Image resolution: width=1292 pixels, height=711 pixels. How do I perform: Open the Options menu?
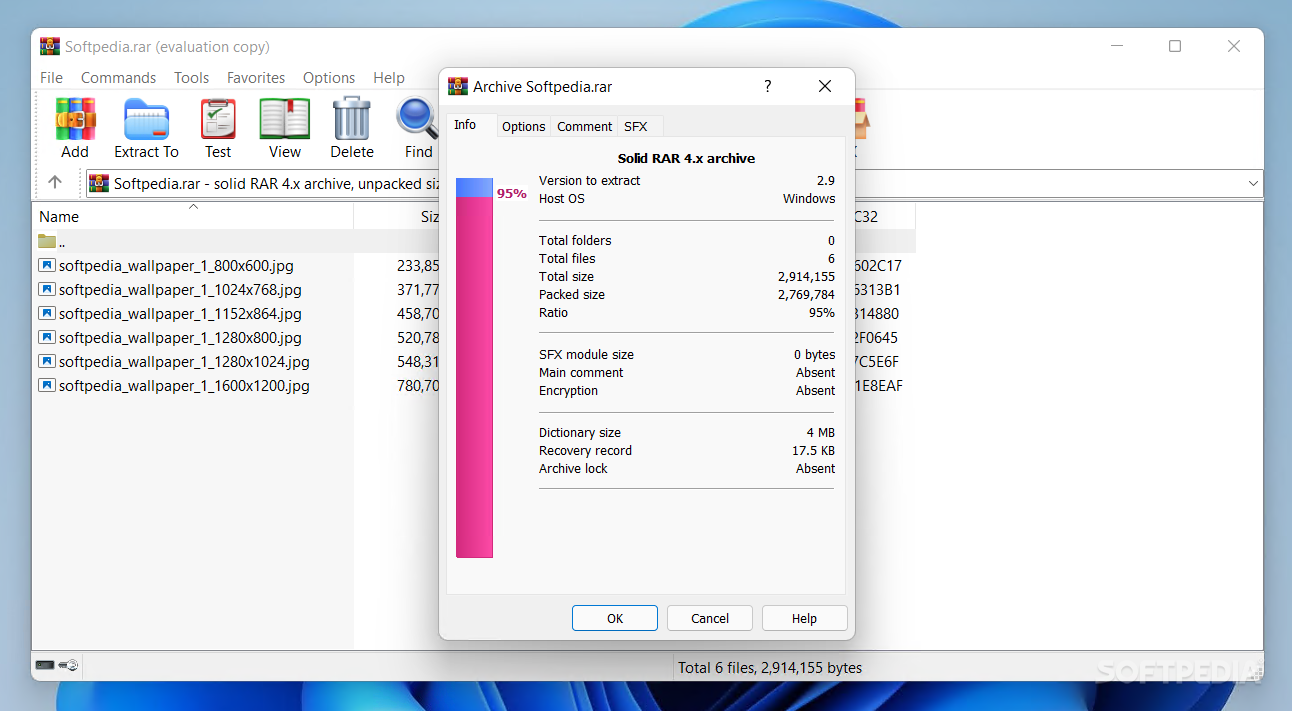[329, 77]
